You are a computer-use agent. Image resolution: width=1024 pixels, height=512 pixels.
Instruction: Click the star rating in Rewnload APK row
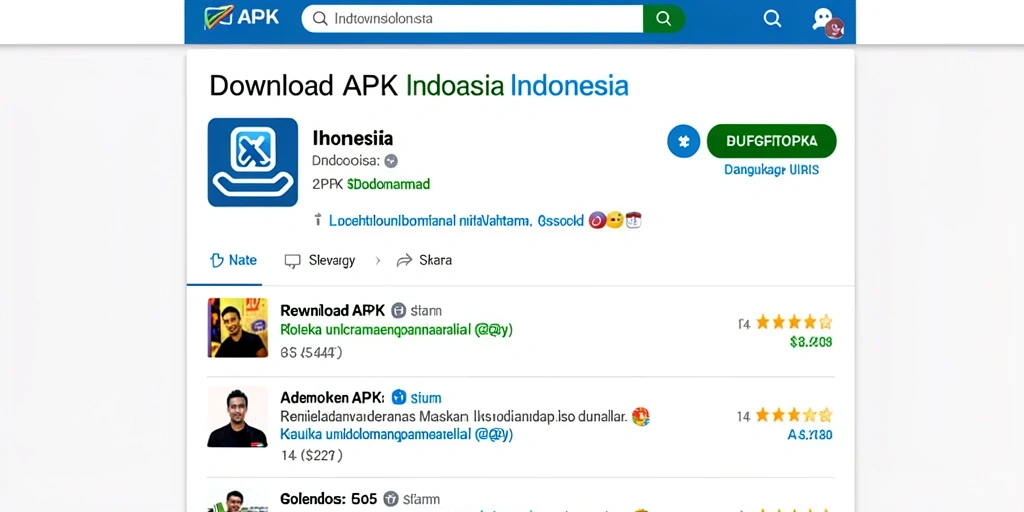tap(794, 322)
